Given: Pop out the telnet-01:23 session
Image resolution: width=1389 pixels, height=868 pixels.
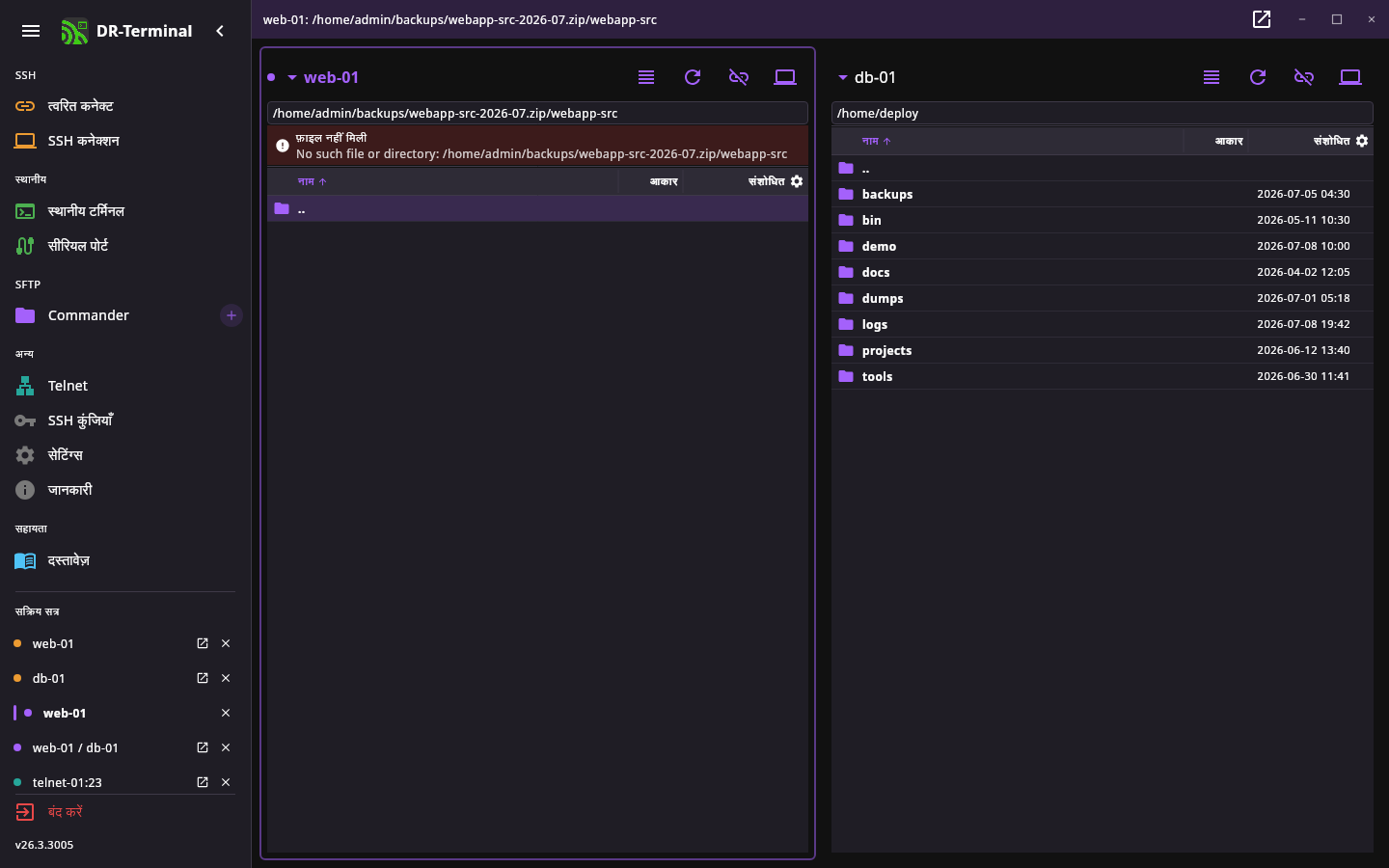Looking at the screenshot, I should pyautogui.click(x=203, y=782).
